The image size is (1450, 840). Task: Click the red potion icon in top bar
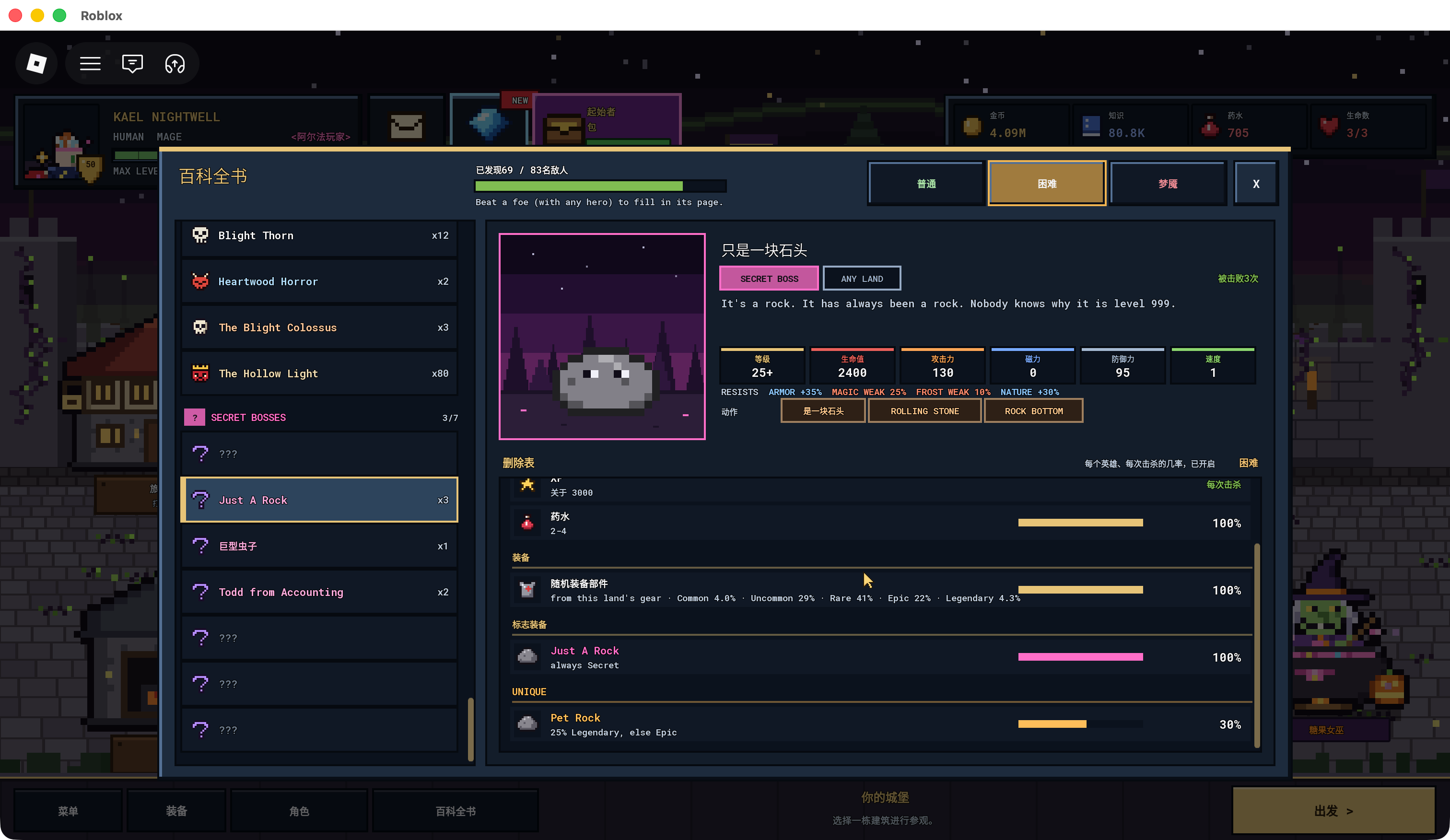(1209, 126)
